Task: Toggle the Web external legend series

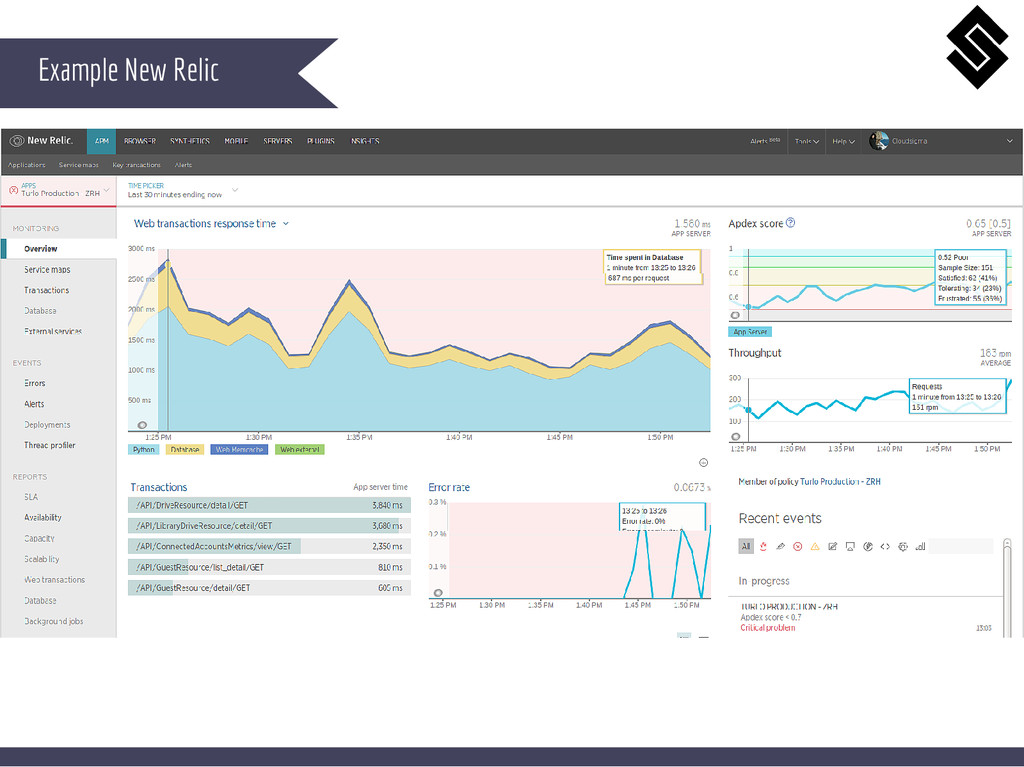Action: (300, 449)
